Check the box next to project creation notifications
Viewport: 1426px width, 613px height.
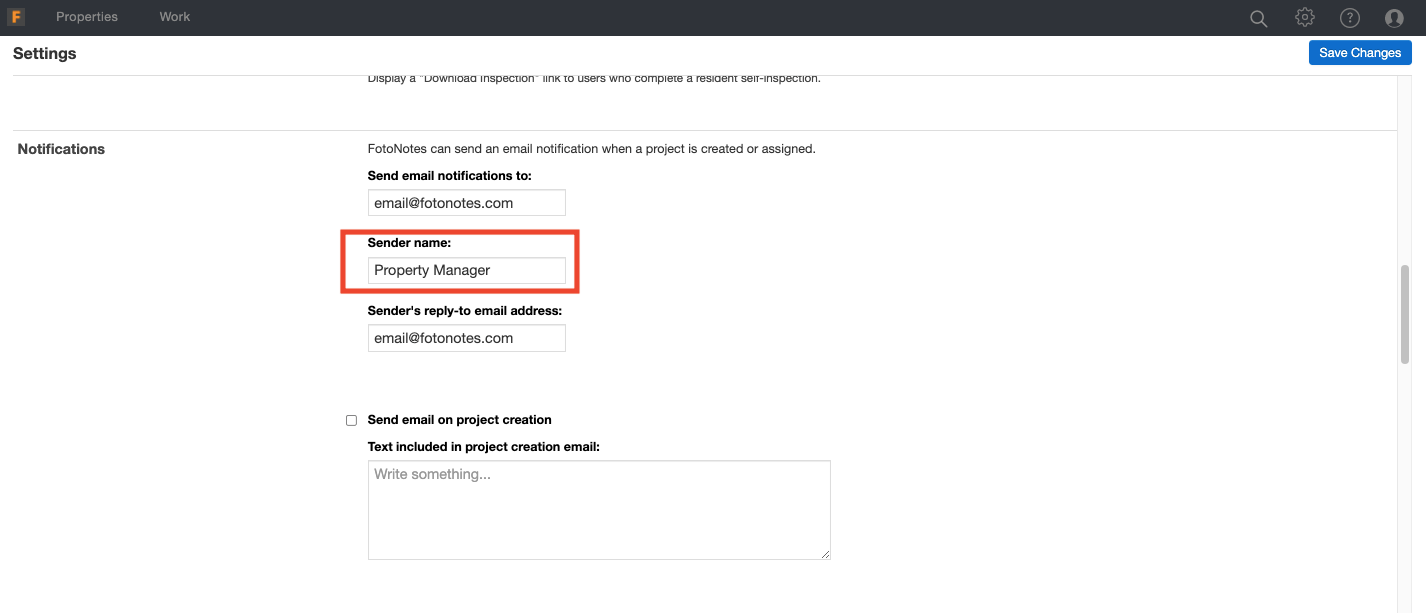(351, 420)
